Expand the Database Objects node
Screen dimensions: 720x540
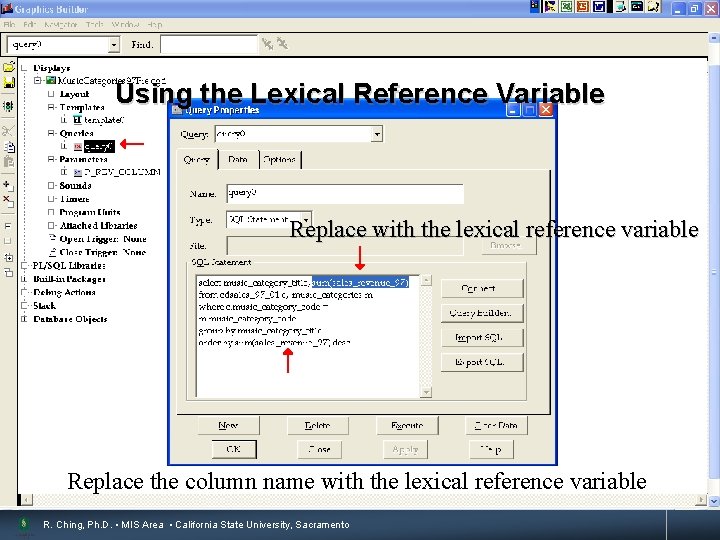pyautogui.click(x=24, y=319)
